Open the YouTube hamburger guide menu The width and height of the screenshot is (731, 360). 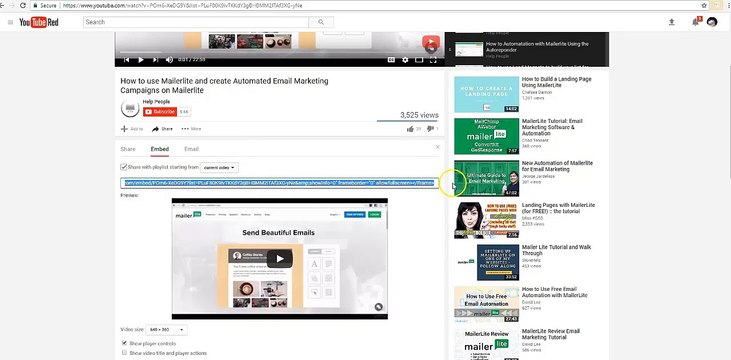[x=10, y=22]
